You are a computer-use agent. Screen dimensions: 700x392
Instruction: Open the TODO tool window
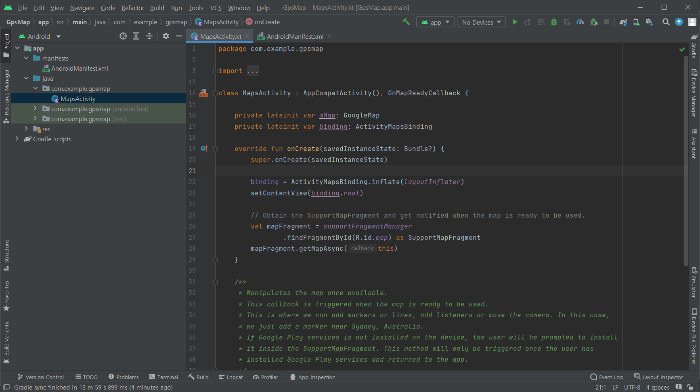click(87, 377)
